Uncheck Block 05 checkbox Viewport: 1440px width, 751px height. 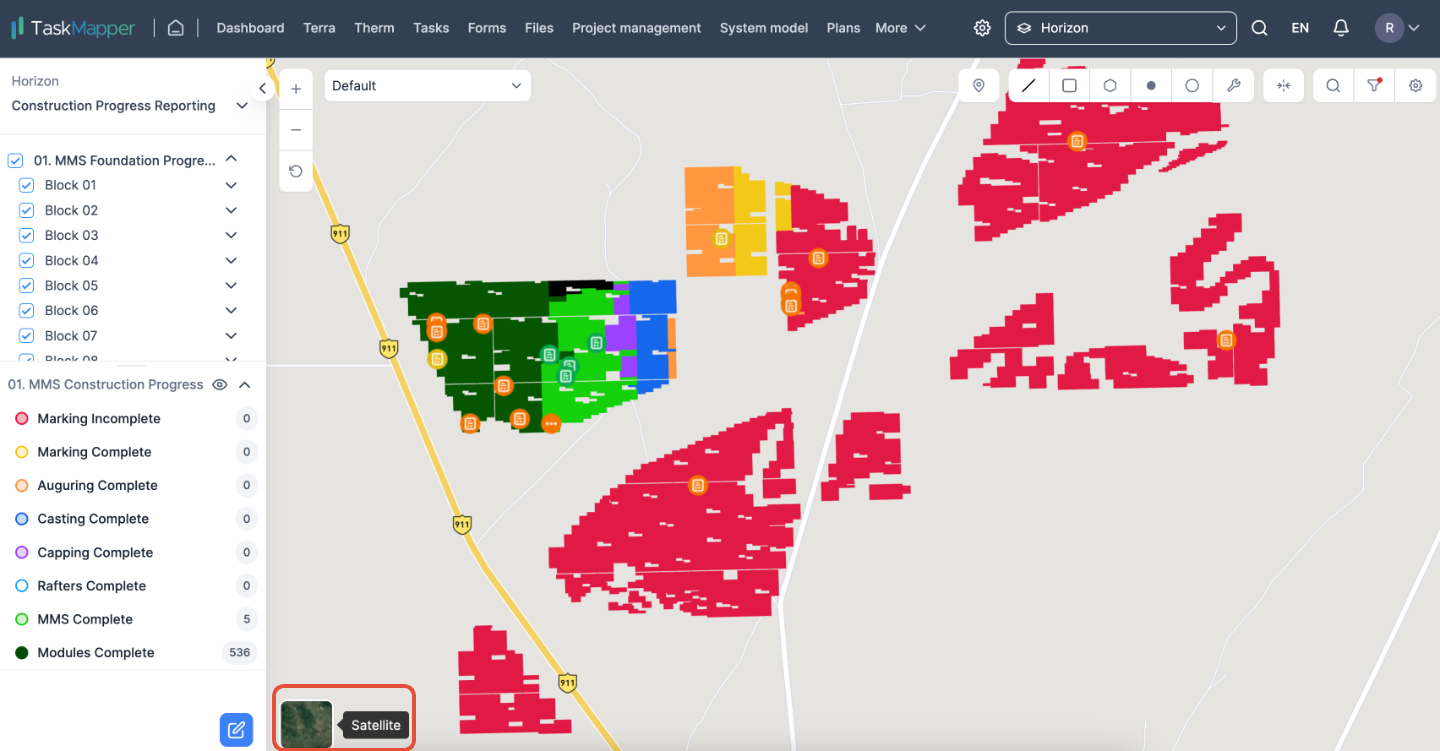click(x=27, y=285)
